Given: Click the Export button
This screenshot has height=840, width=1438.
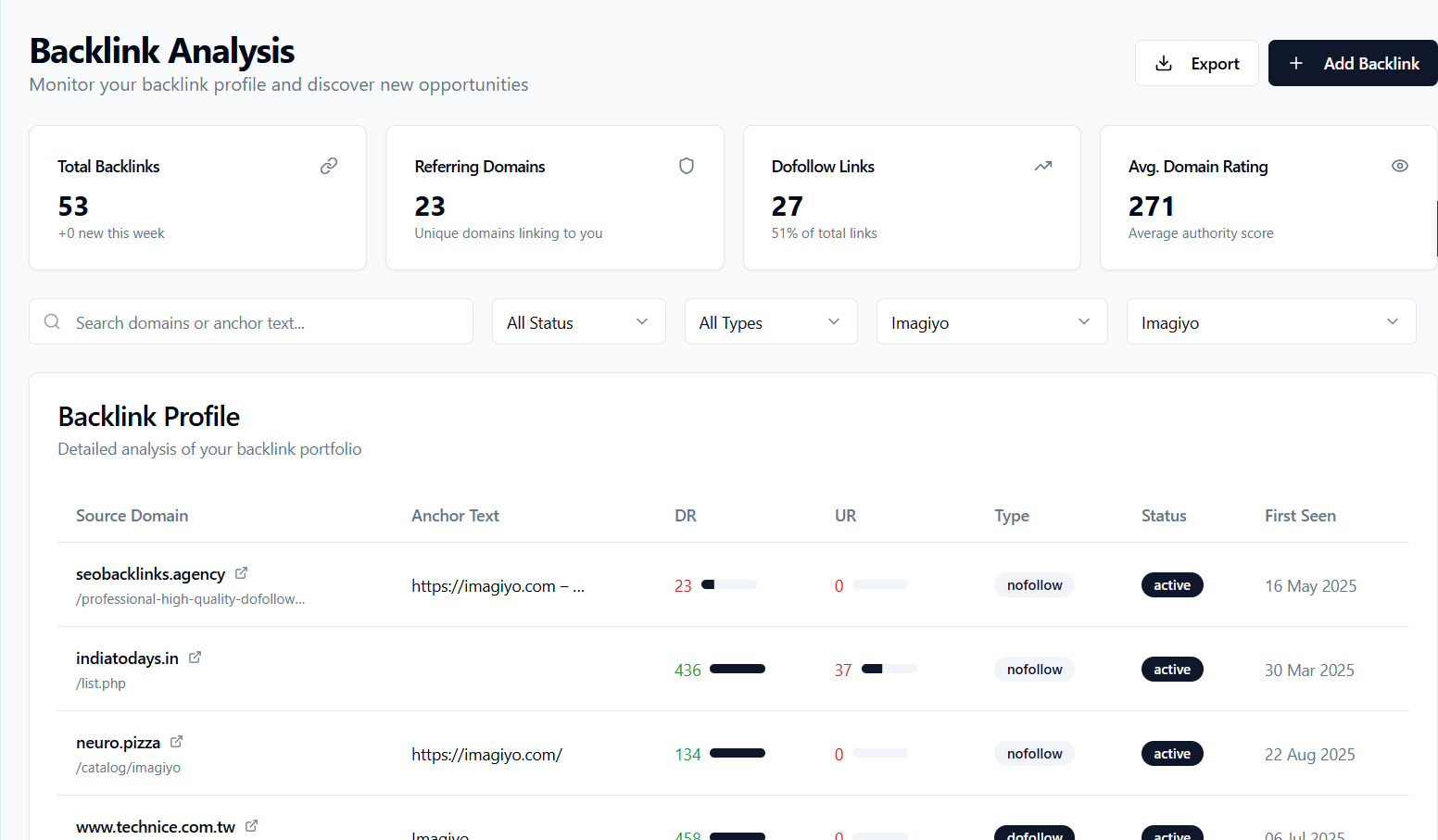Looking at the screenshot, I should (1197, 63).
